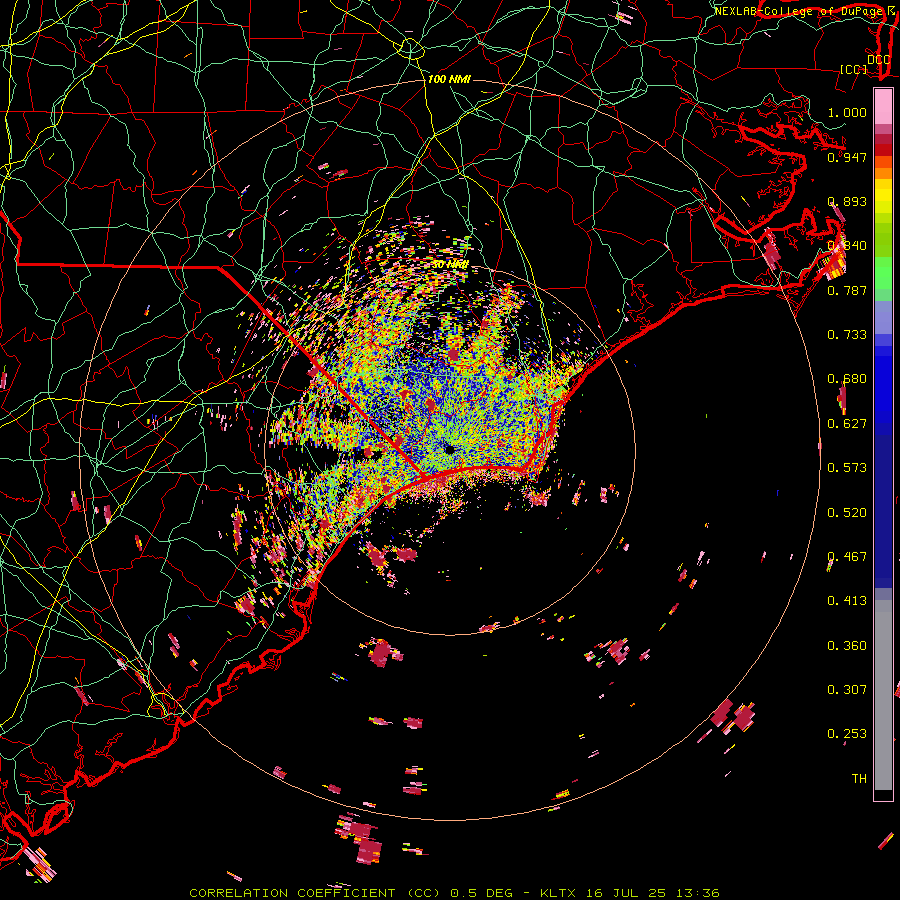The image size is (900, 900).
Task: Click the "0.893" color scale value
Action: point(847,201)
